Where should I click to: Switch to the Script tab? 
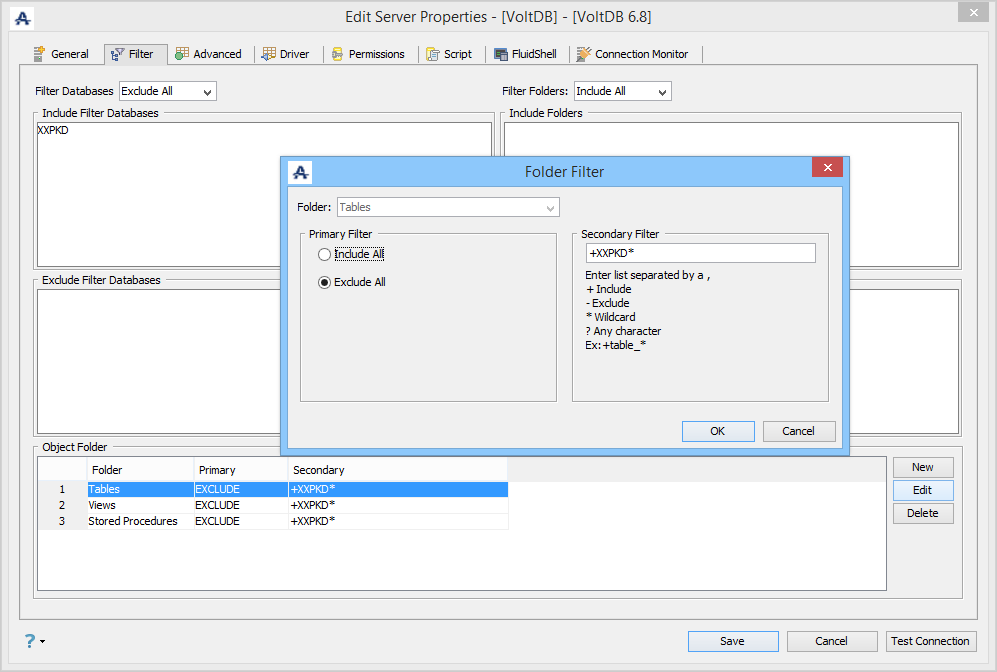(449, 54)
